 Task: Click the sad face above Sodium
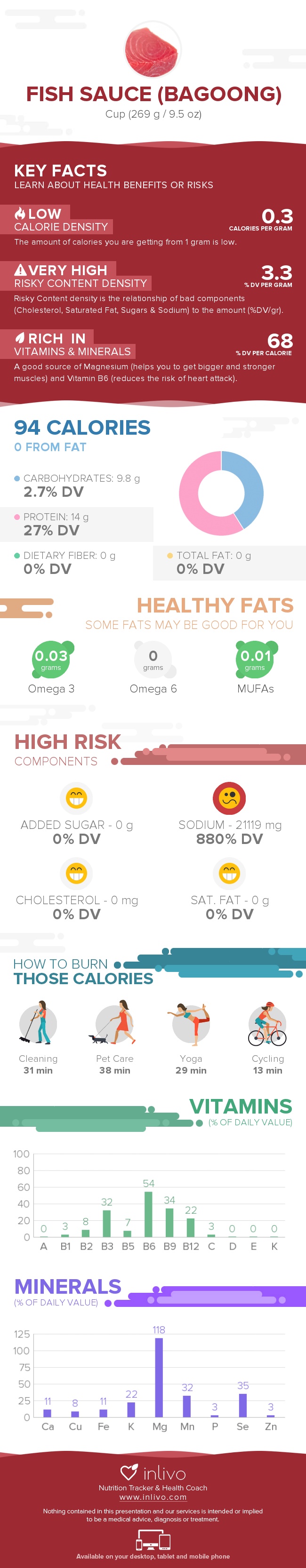pos(229,797)
